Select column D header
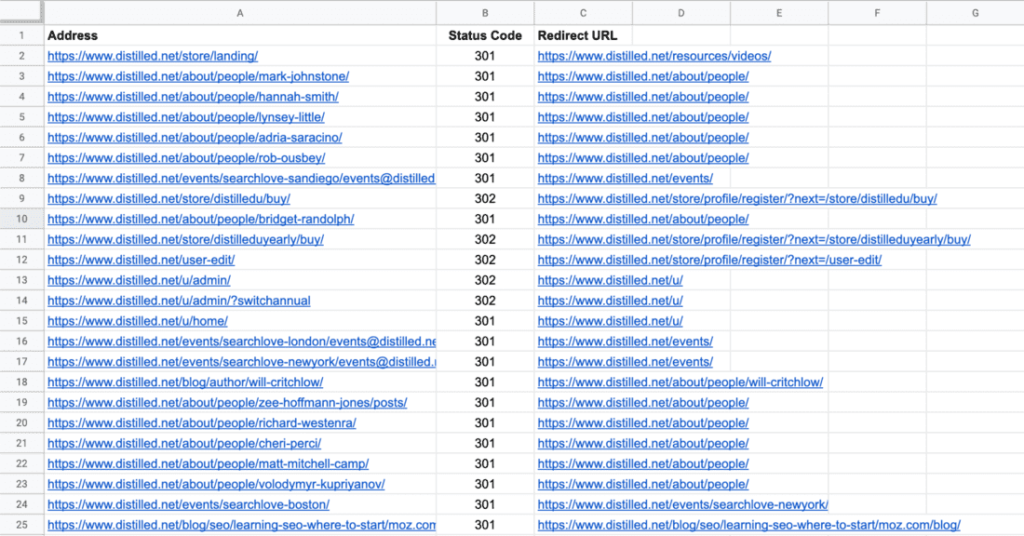Screen dimensions: 1024x536 tap(680, 12)
